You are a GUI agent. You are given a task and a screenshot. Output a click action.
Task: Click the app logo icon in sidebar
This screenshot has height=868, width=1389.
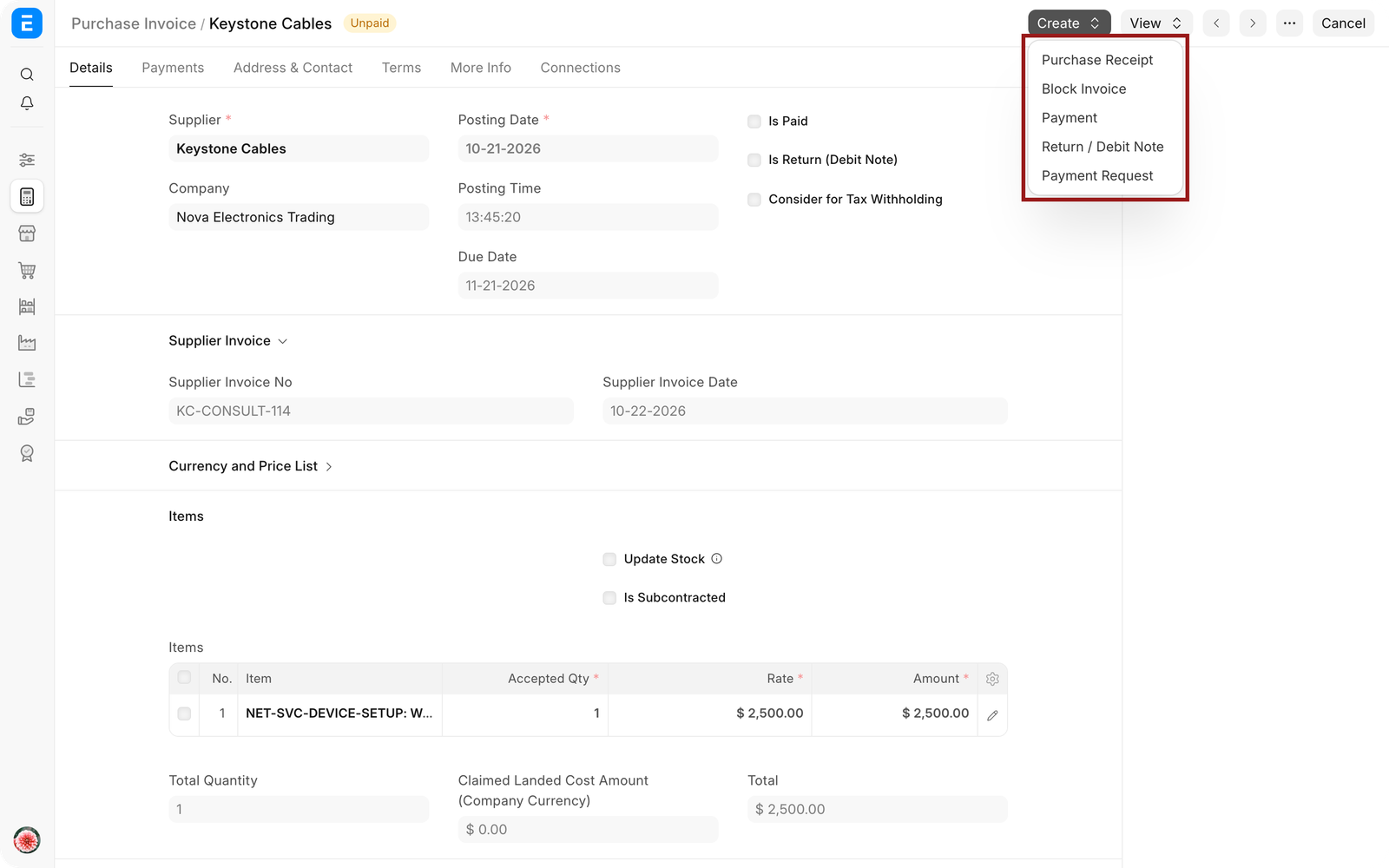(x=27, y=23)
